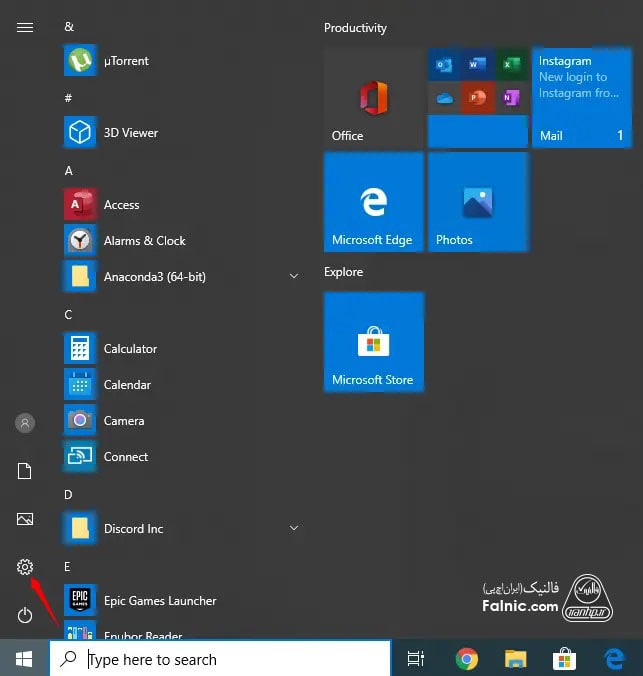Open the Settings gear icon
The width and height of the screenshot is (643, 676).
click(25, 567)
